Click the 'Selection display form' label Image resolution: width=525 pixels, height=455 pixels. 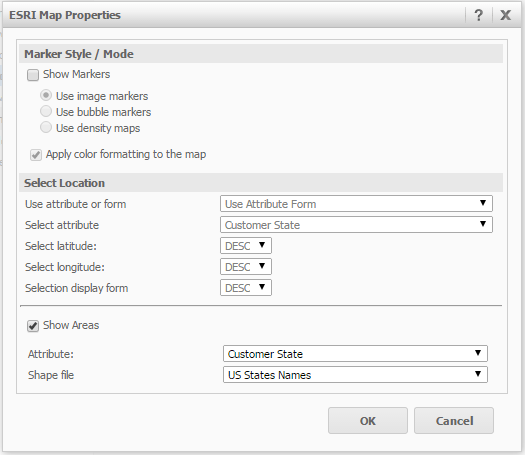pyautogui.click(x=77, y=288)
